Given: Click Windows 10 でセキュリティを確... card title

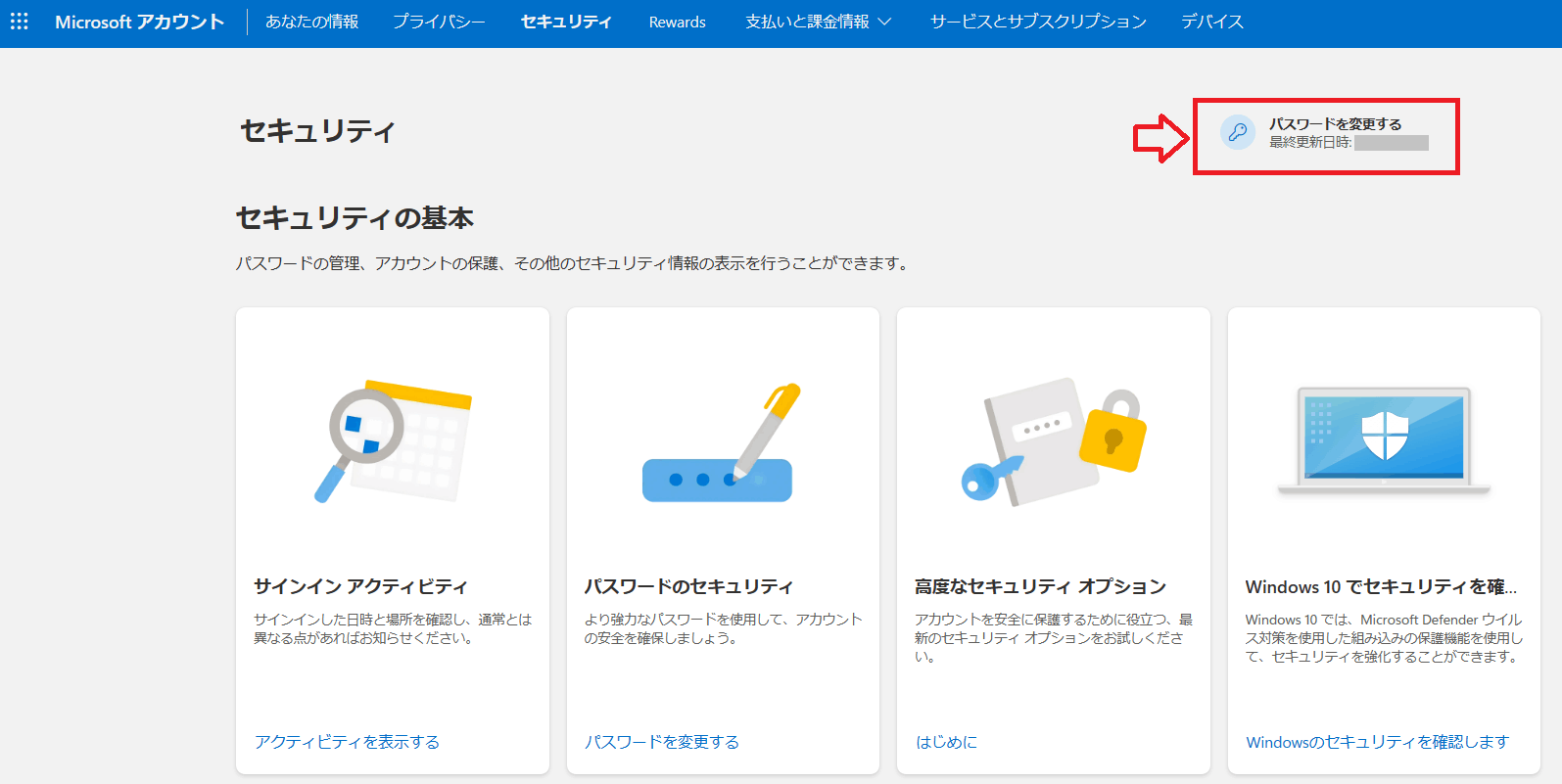Looking at the screenshot, I should tap(1381, 586).
